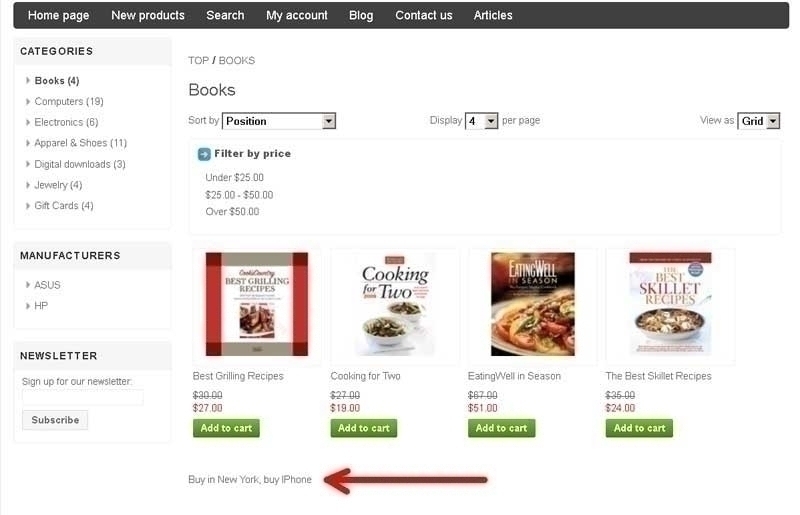Open My account in navigation bar
This screenshot has height=515, width=800.
296,15
